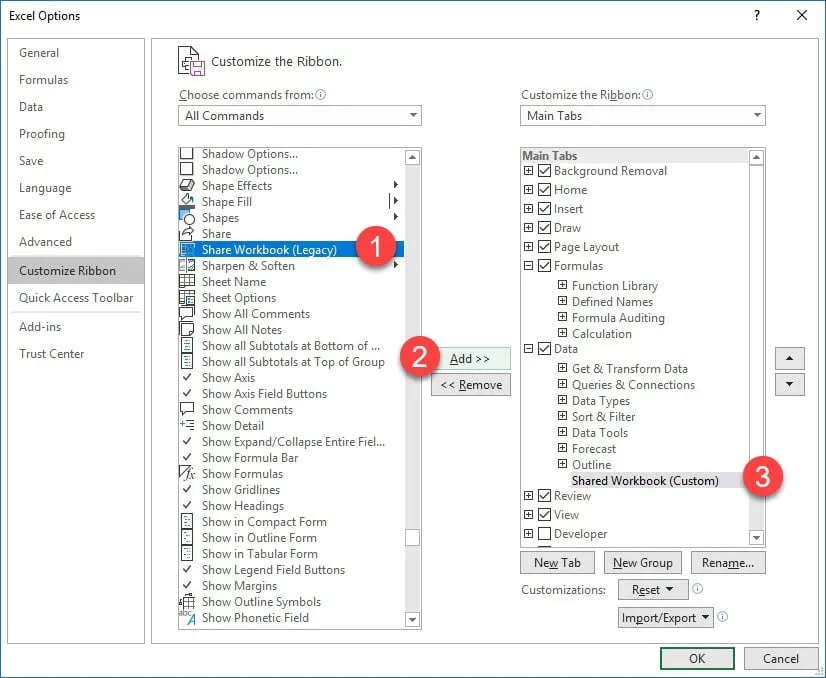Click the Show Phonetic Field icon
The height and width of the screenshot is (678, 826).
point(187,618)
